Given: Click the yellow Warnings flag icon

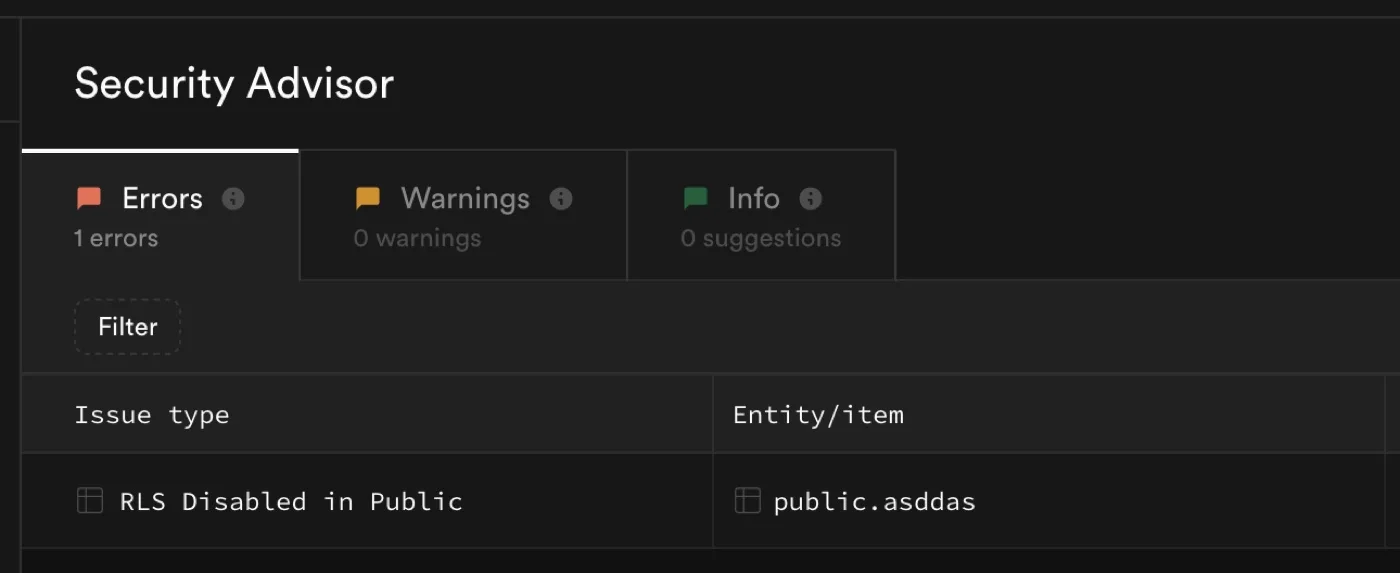Looking at the screenshot, I should 368,199.
